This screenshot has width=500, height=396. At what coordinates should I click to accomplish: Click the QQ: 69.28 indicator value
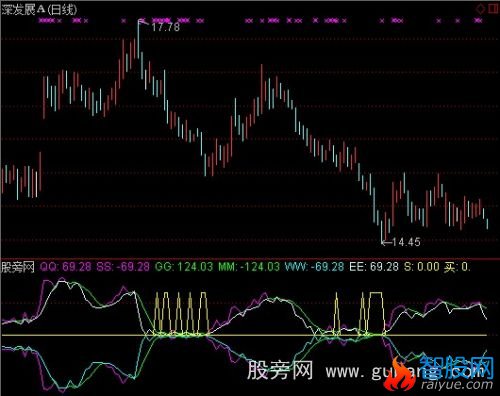(x=66, y=267)
